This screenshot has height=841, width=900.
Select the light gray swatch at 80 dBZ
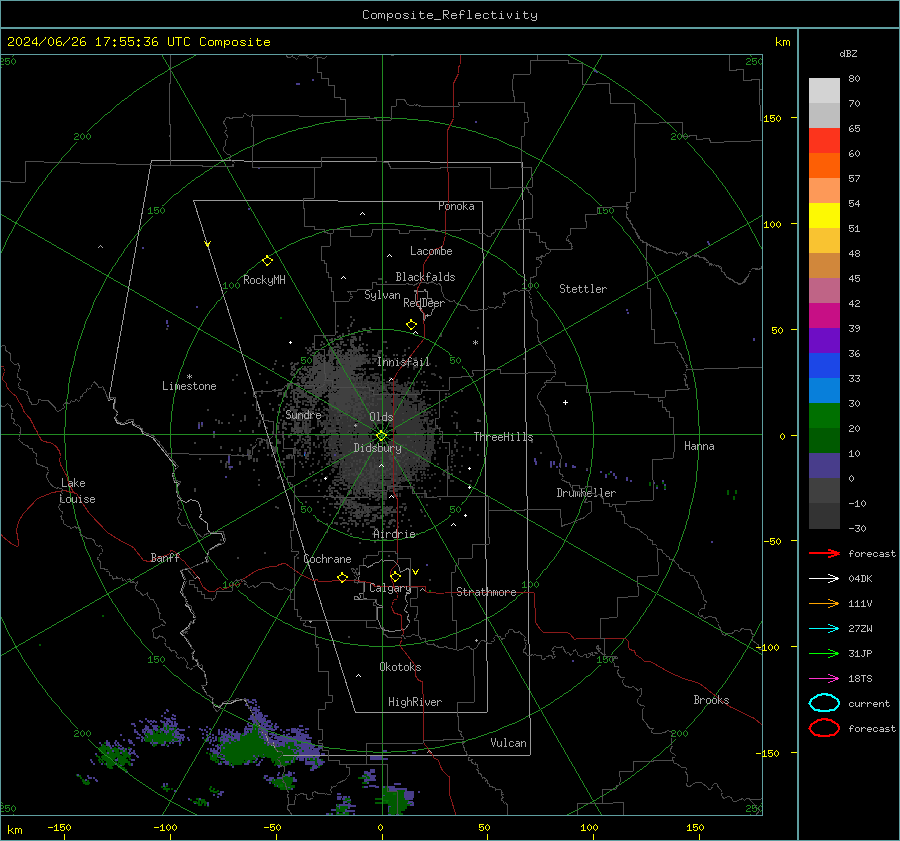click(x=824, y=91)
